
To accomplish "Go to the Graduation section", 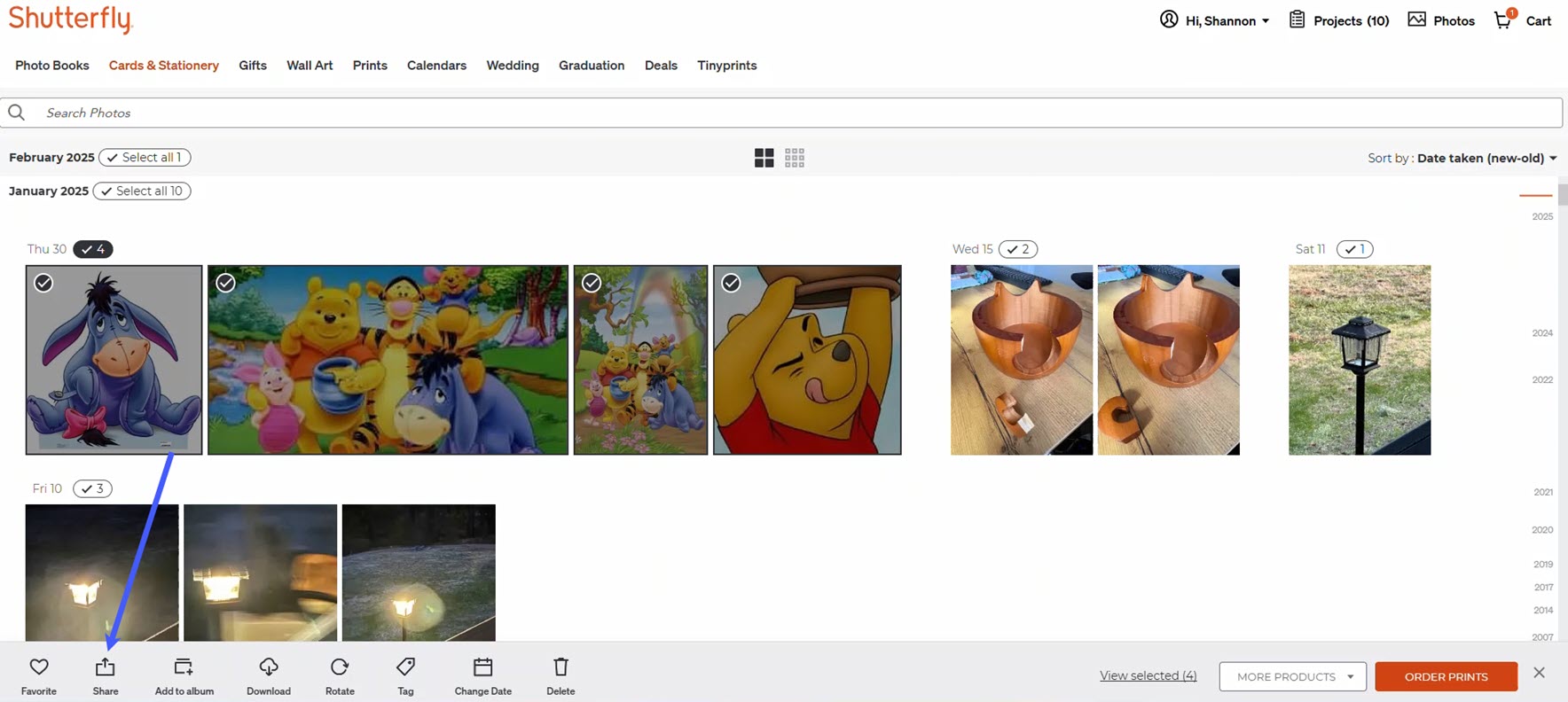I will click(592, 66).
